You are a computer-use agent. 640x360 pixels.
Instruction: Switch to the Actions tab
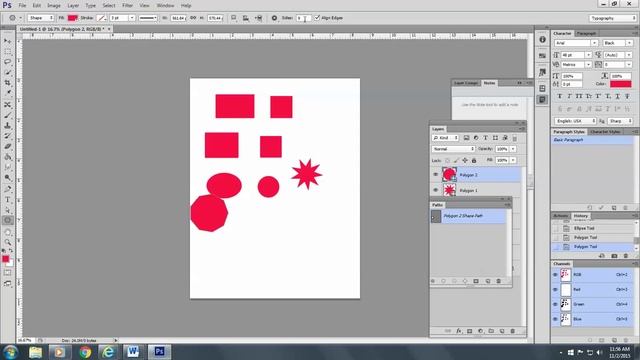(x=560, y=216)
